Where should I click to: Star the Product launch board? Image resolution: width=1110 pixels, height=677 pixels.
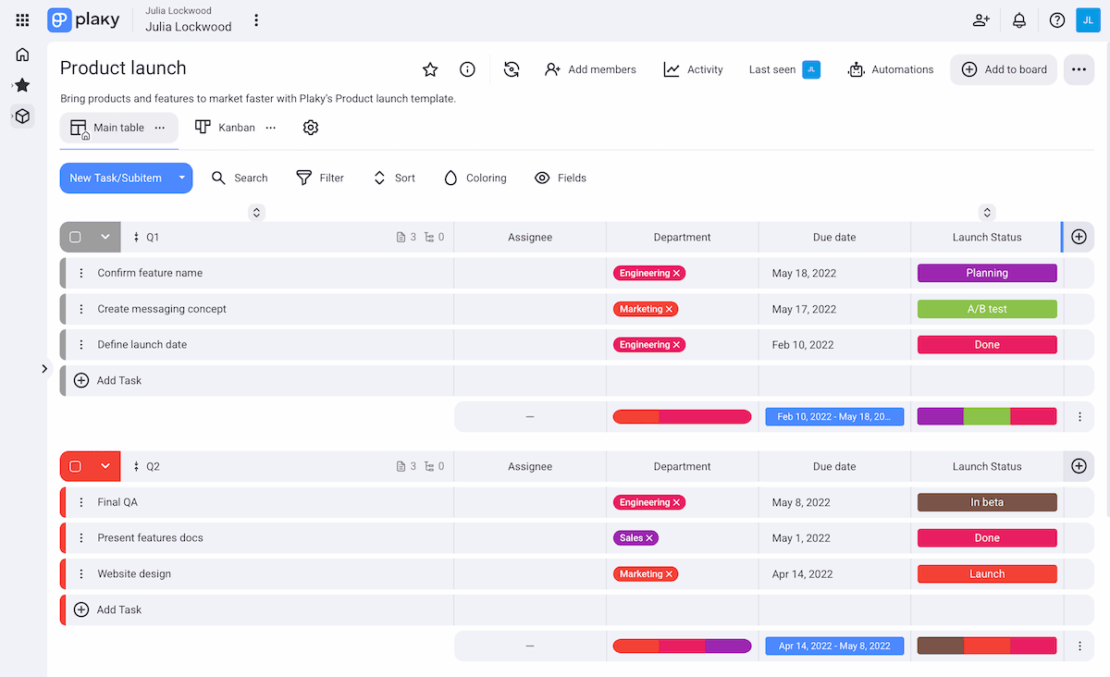click(430, 69)
